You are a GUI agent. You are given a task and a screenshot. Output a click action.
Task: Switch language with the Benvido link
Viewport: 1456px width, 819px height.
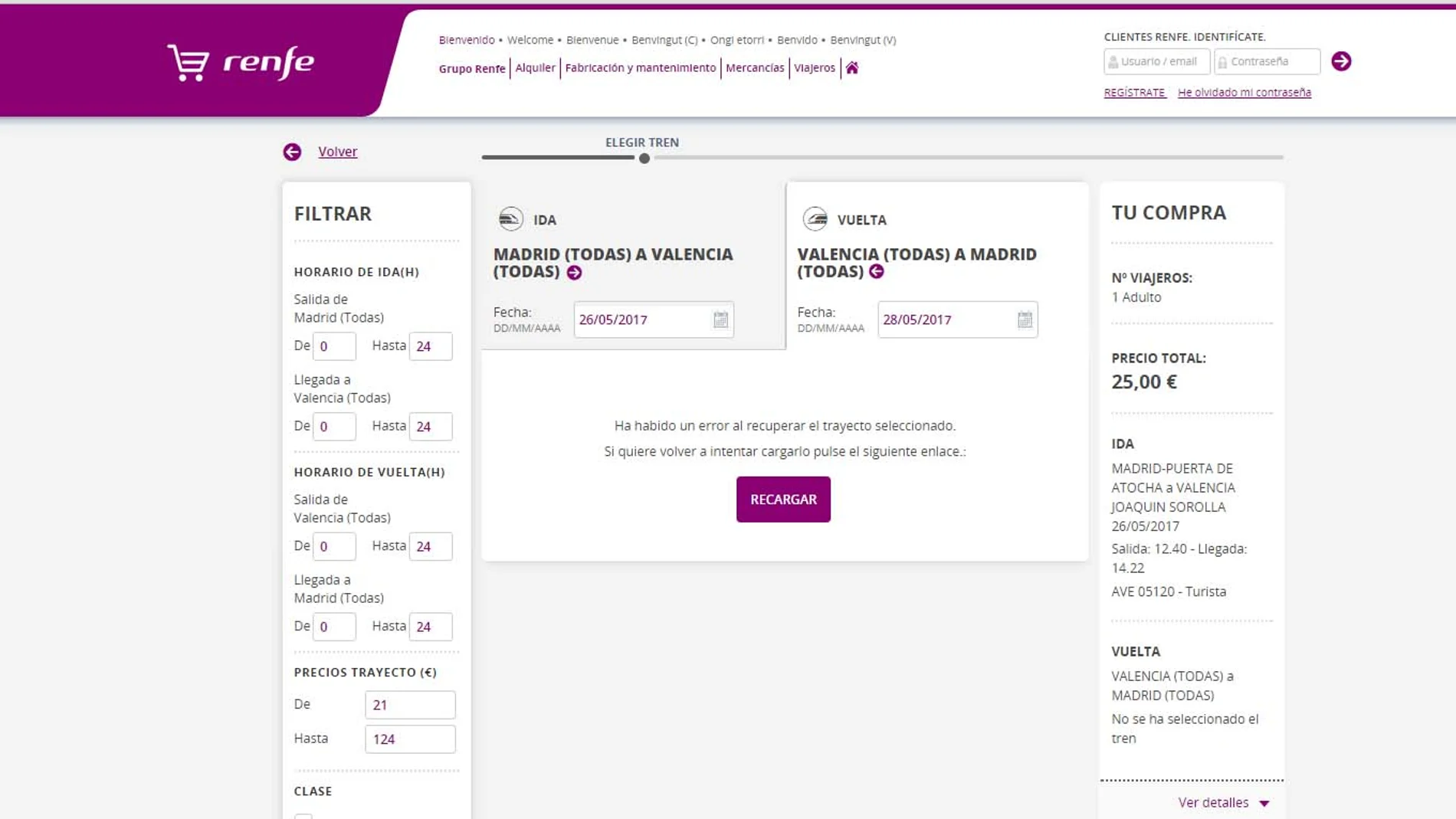(x=797, y=40)
